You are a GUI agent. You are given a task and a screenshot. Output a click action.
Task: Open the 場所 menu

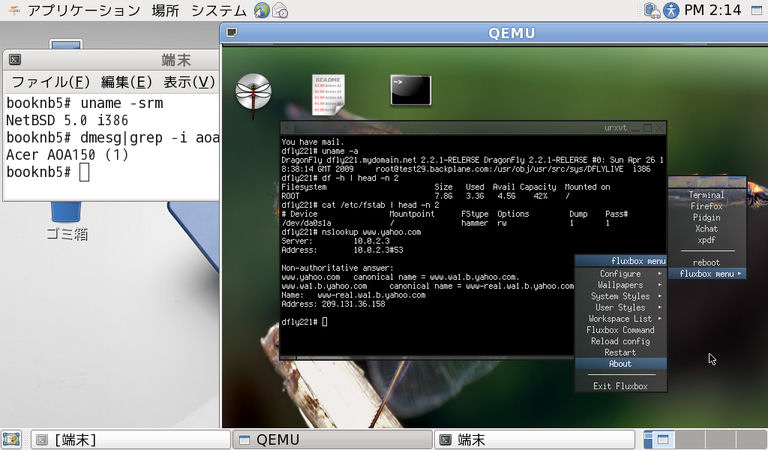click(x=165, y=10)
